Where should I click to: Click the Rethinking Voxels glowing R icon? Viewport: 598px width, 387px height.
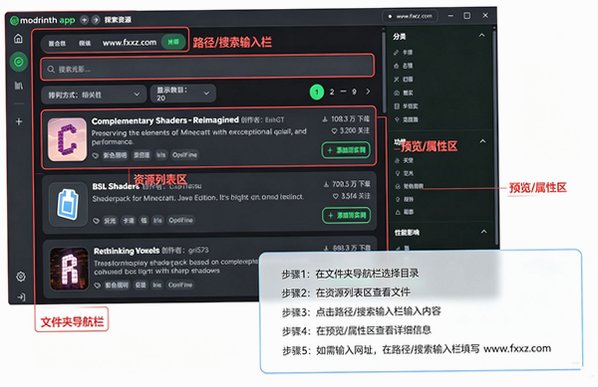(x=69, y=269)
